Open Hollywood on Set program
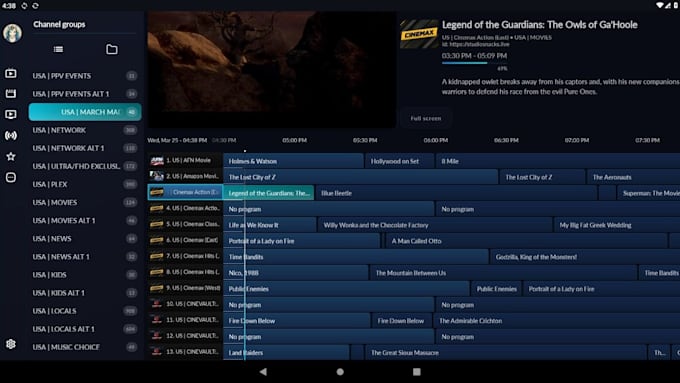680x383 pixels. click(399, 161)
